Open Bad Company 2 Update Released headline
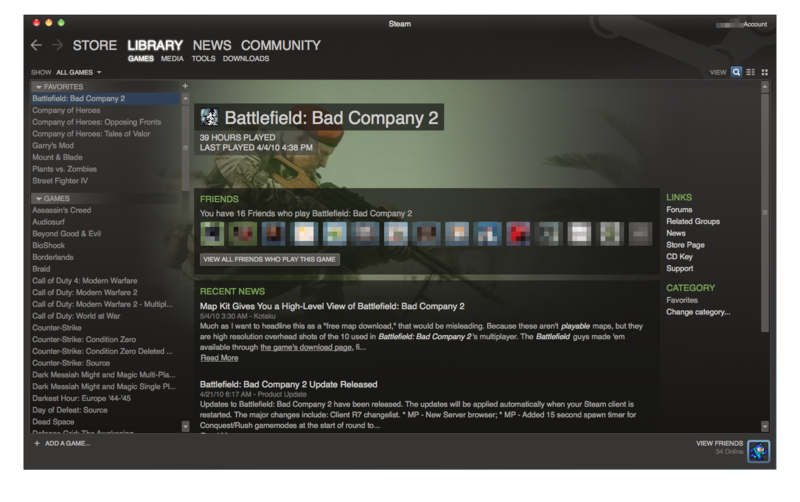Image resolution: width=800 pixels, height=502 pixels. 288,384
